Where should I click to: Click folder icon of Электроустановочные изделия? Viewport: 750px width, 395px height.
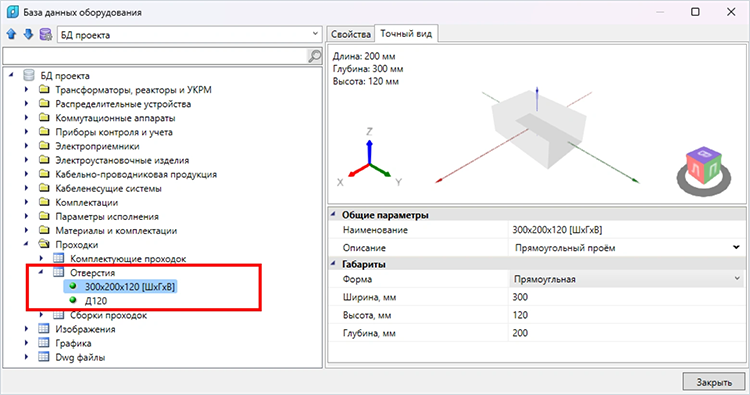44,160
